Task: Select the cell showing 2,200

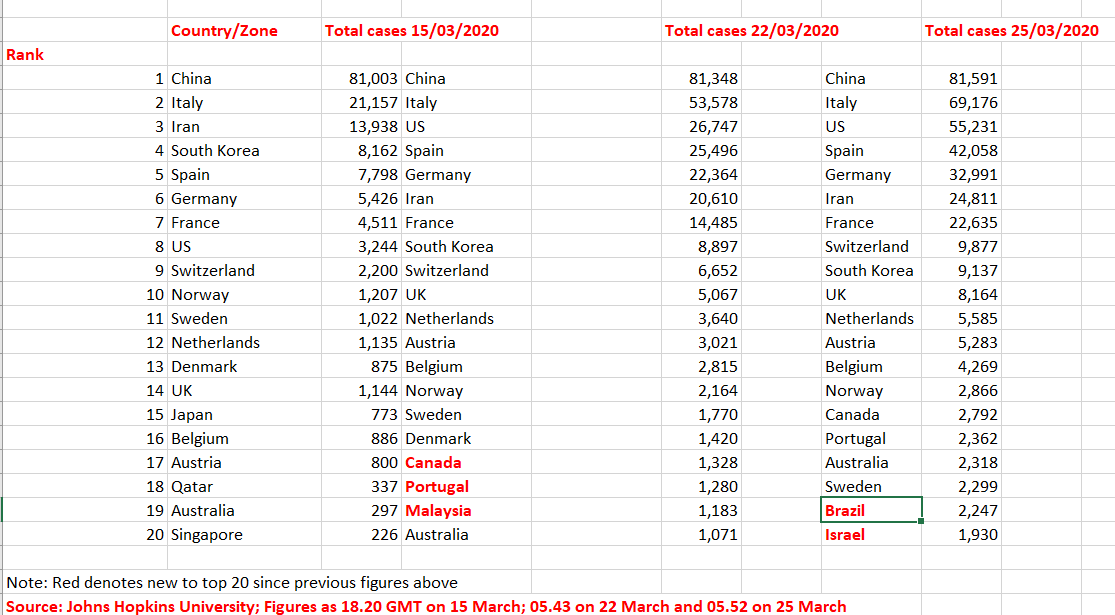Action: click(x=361, y=270)
